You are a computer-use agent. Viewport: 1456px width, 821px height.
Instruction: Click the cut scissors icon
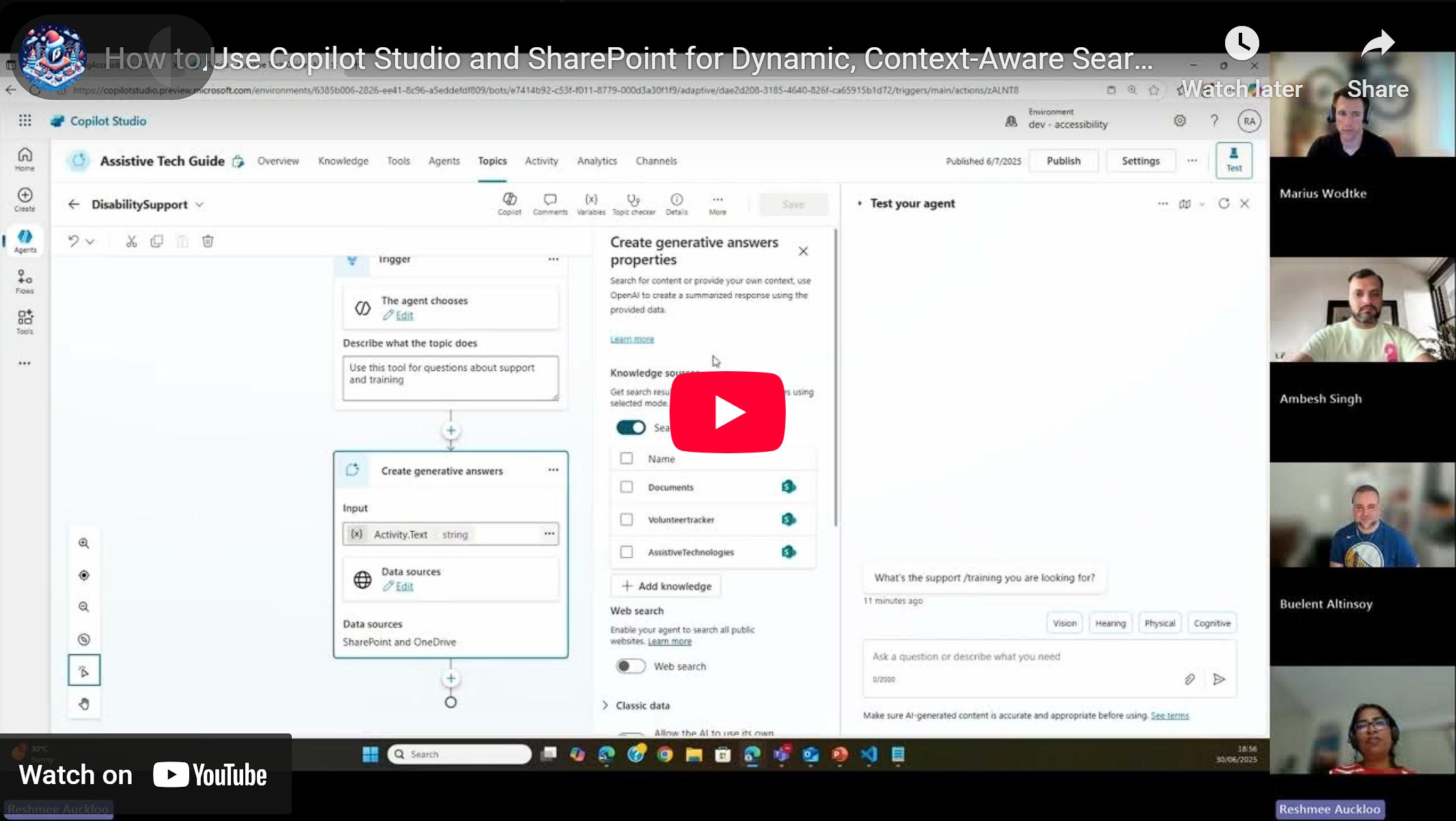(131, 241)
